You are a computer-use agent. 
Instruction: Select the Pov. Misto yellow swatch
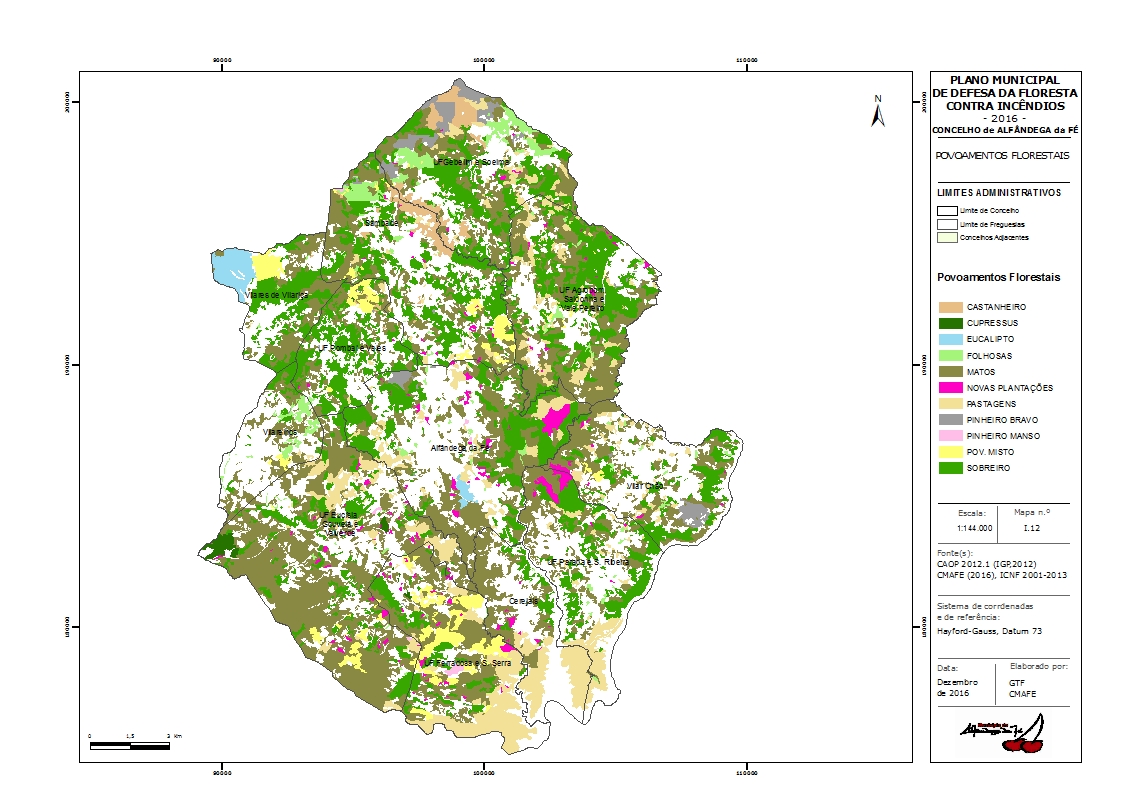pos(950,452)
